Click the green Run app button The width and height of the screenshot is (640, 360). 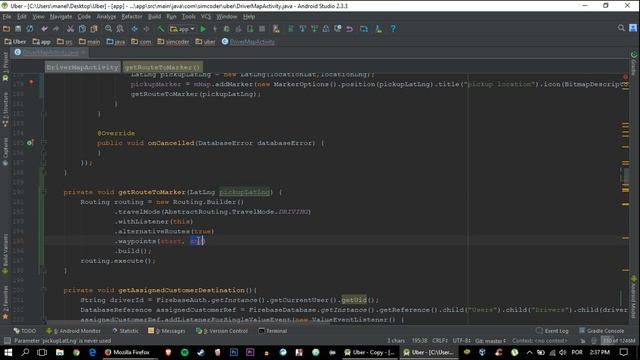pos(203,29)
